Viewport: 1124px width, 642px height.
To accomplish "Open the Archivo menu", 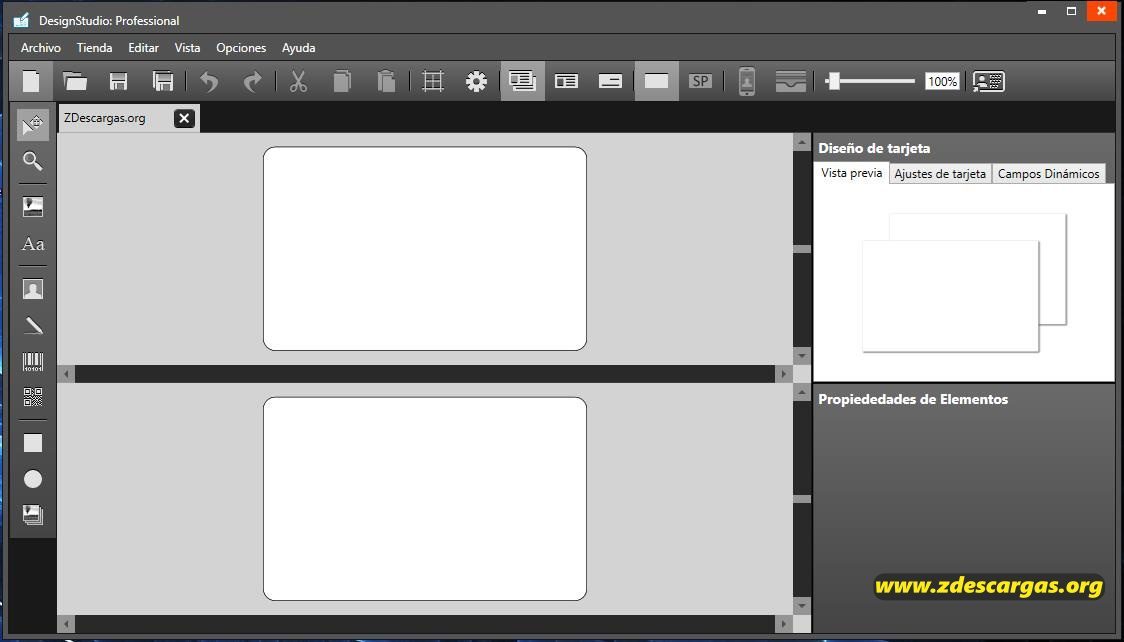I will (x=41, y=47).
